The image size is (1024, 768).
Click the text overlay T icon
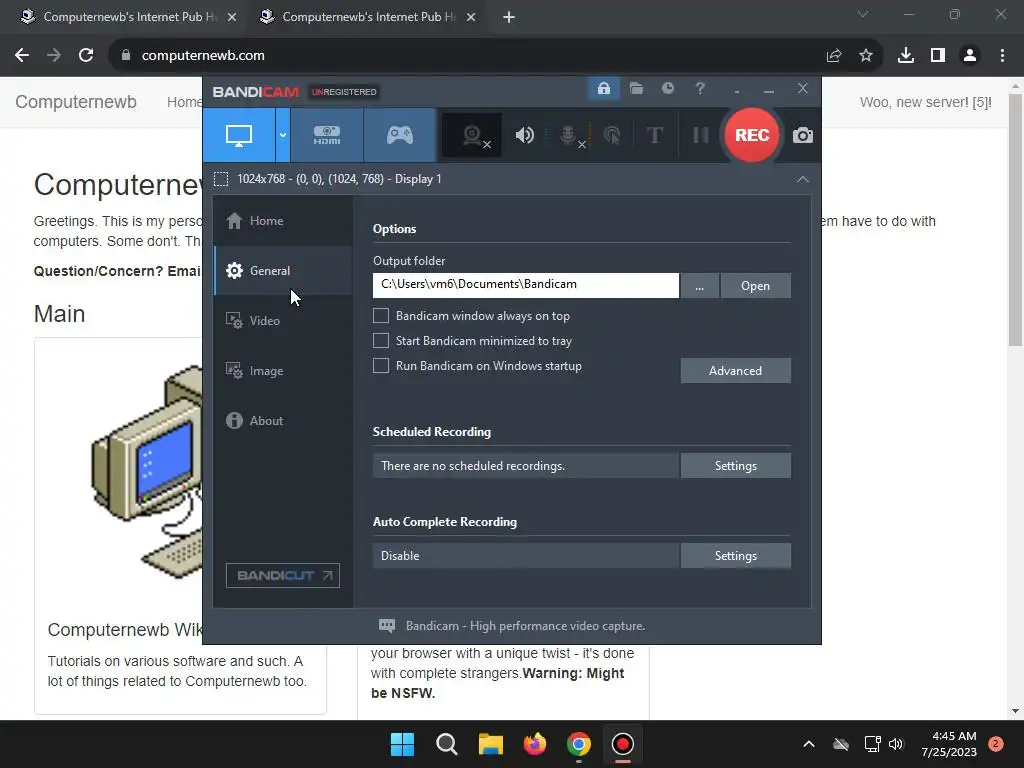click(654, 135)
